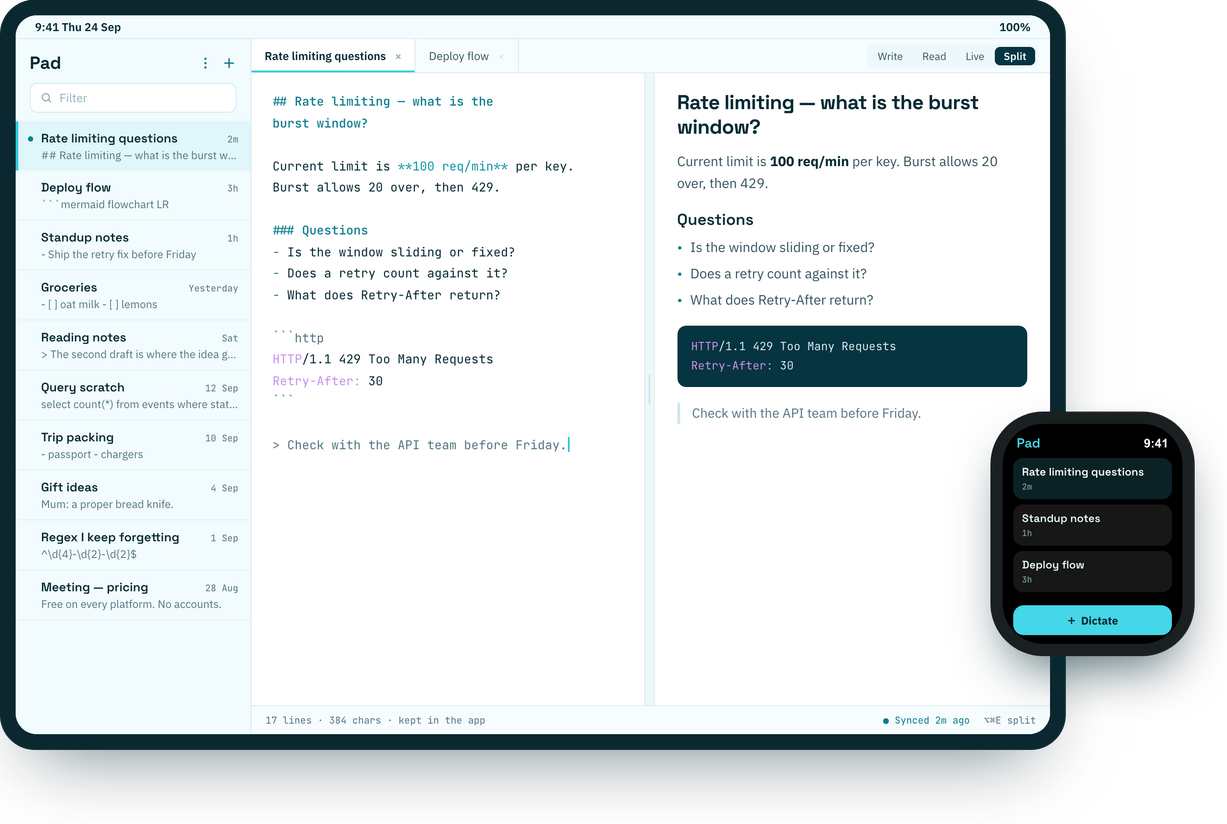
Task: Click 'Retry-After: 30' in the editor
Action: click(327, 381)
